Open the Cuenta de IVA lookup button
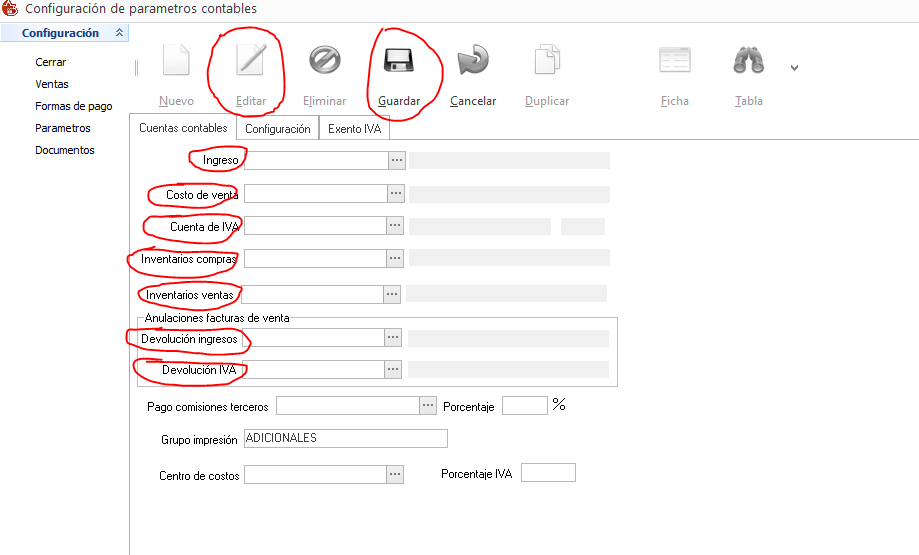 pyautogui.click(x=396, y=227)
